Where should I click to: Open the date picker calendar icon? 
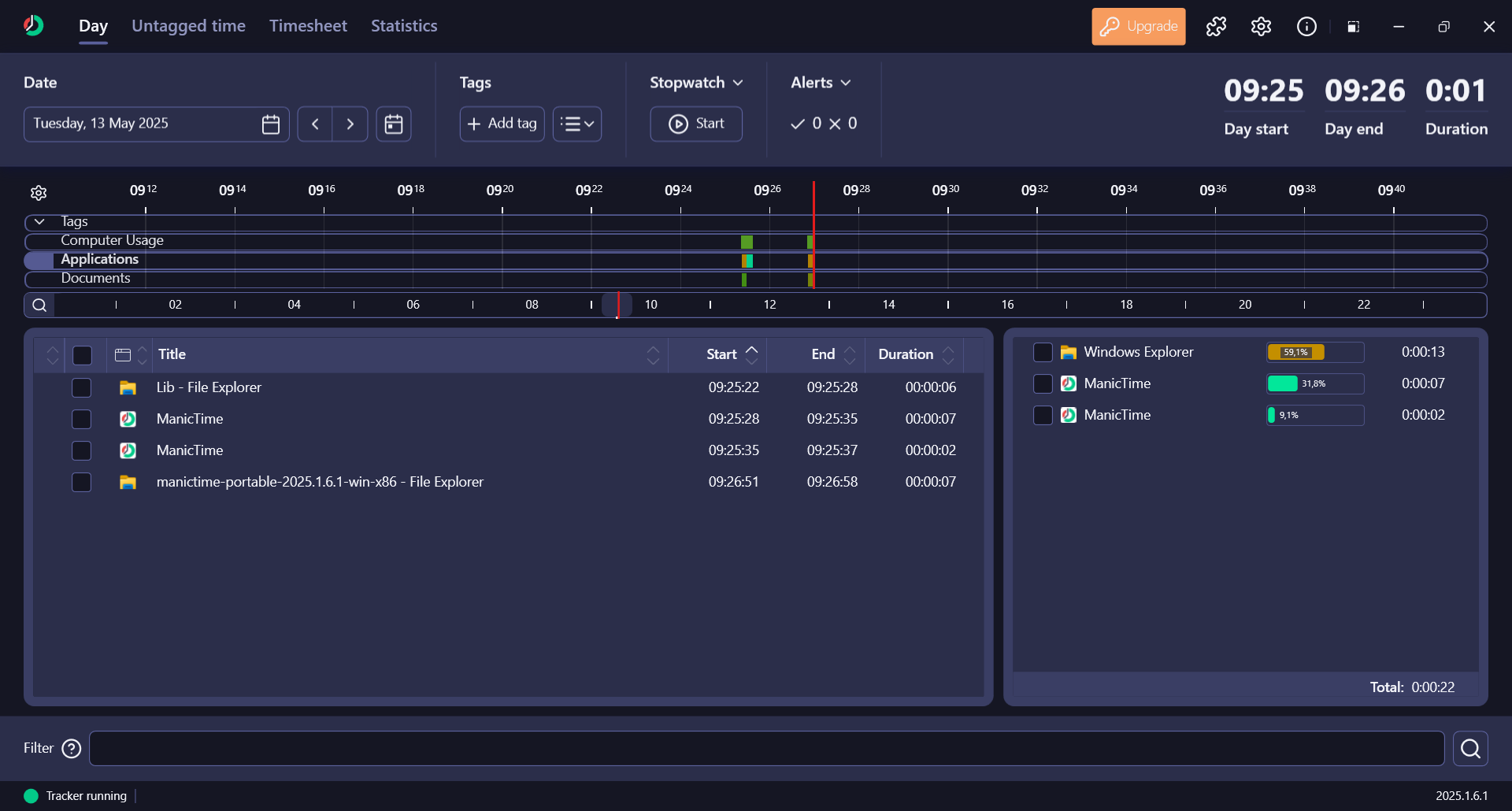(x=271, y=124)
